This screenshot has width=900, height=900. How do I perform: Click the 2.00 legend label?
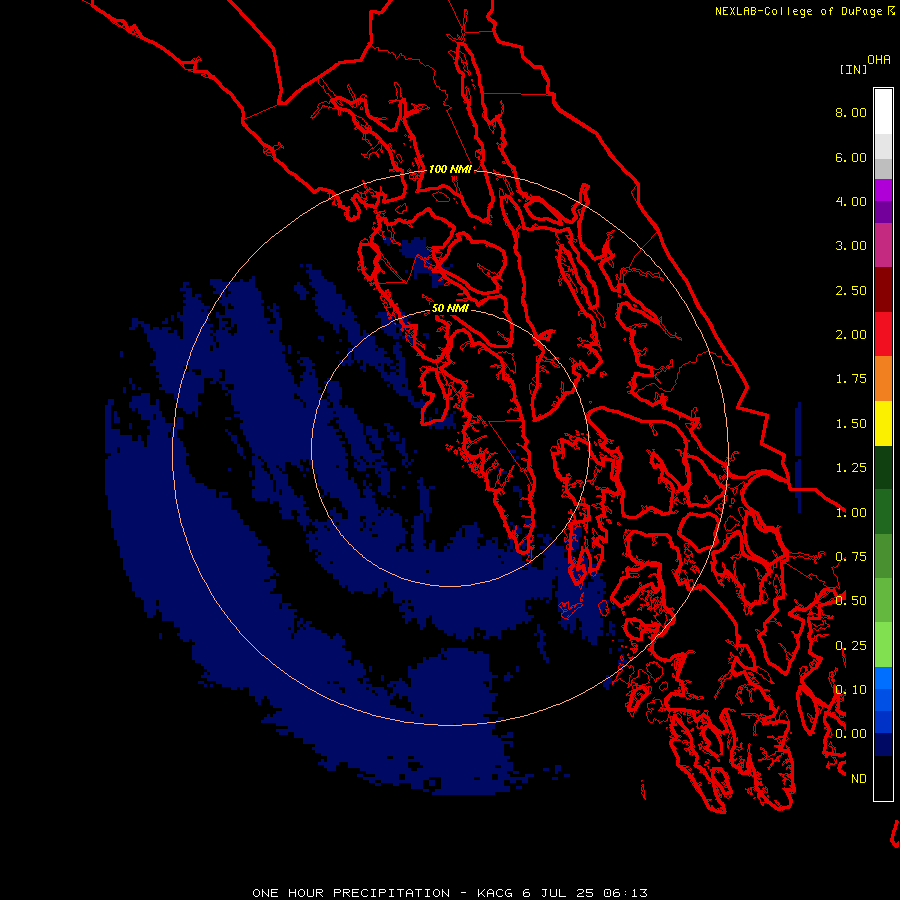pos(851,335)
